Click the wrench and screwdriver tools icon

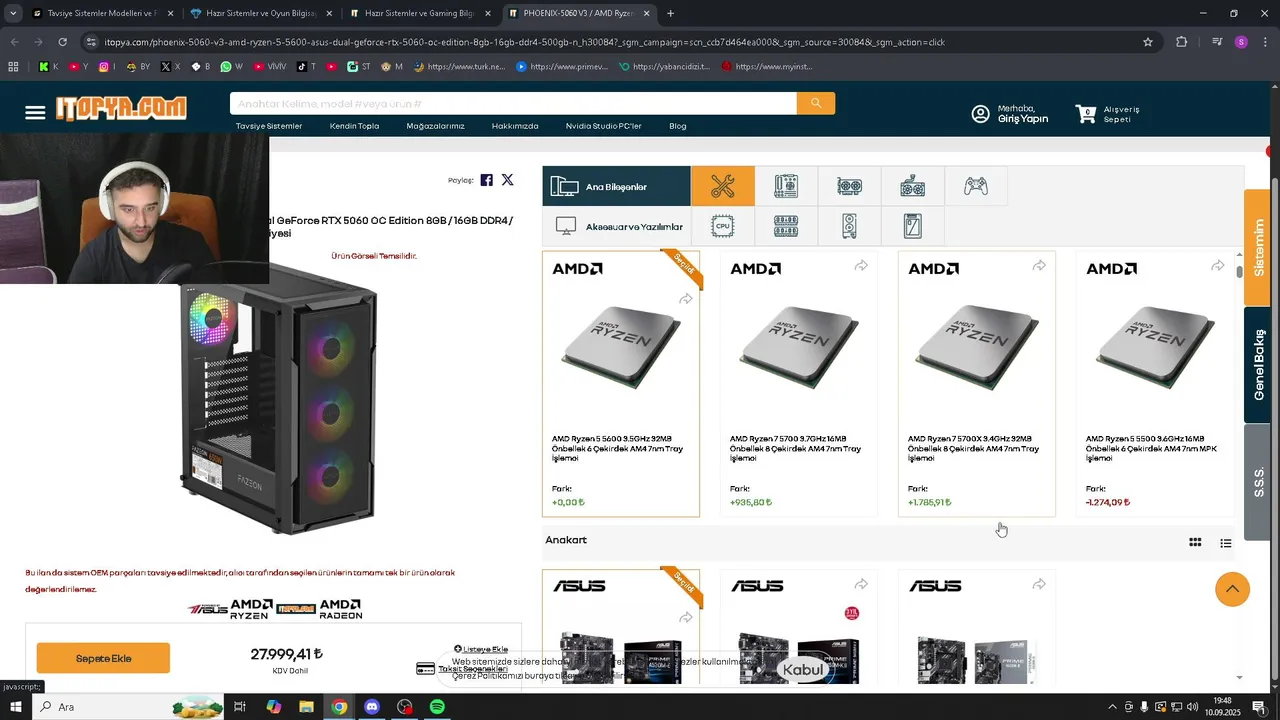[723, 186]
